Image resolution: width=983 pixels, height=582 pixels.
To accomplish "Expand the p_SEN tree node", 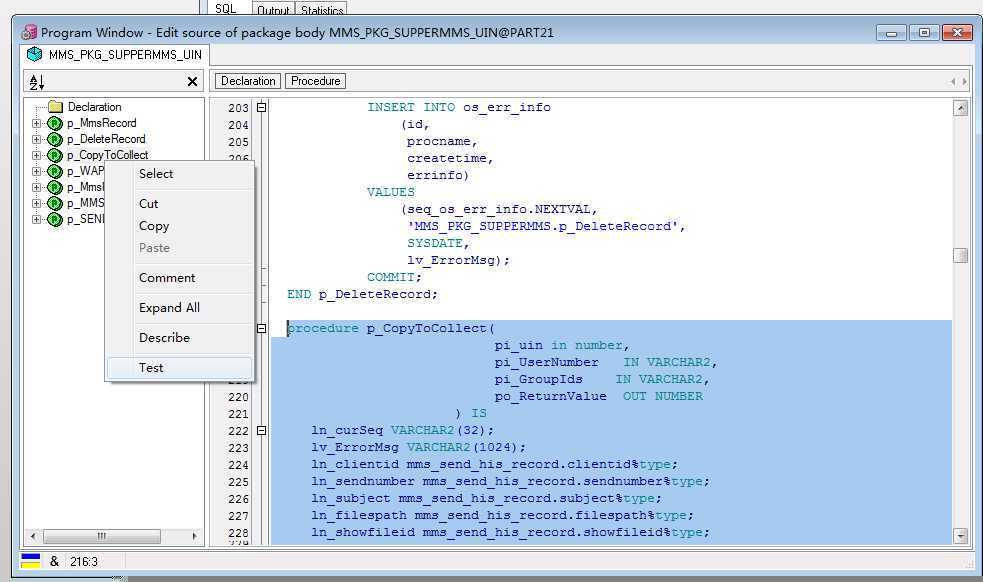I will (x=36, y=220).
